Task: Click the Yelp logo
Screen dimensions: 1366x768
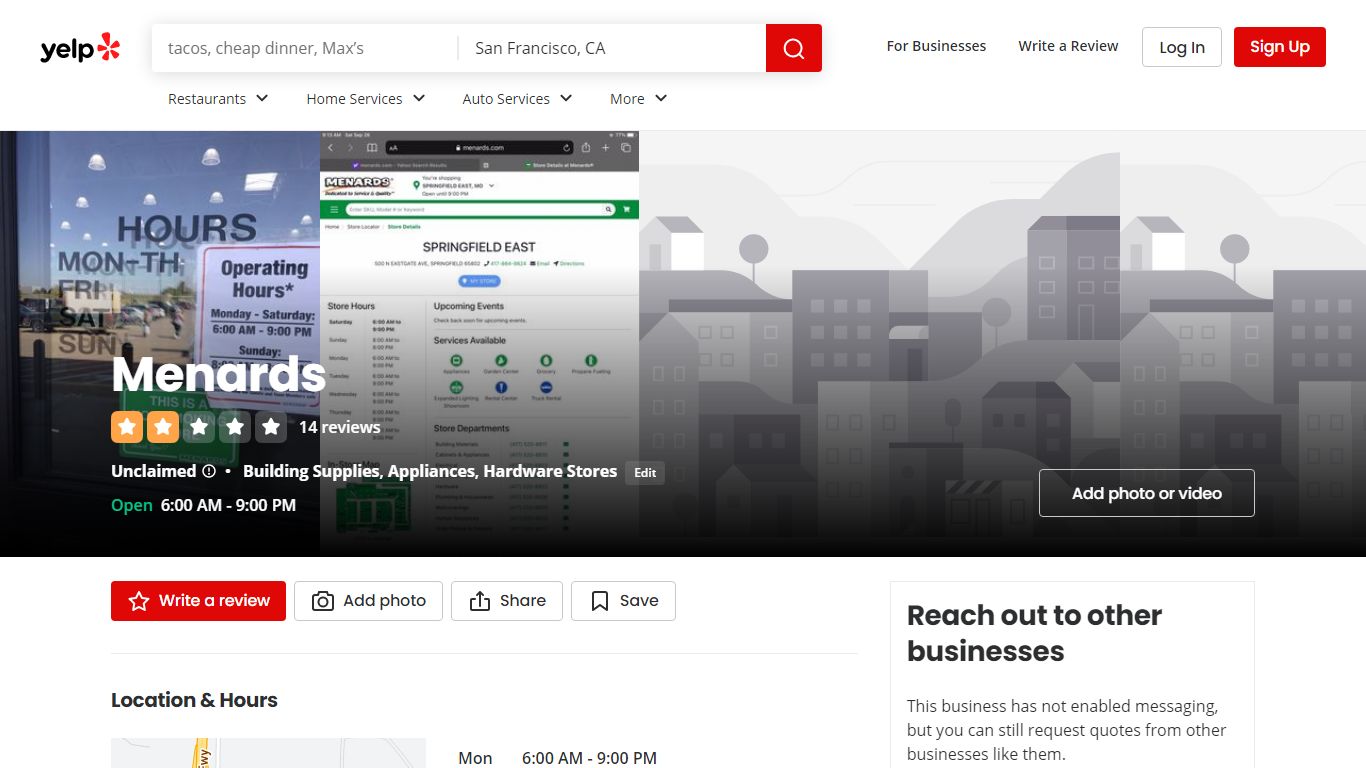Action: tap(80, 48)
